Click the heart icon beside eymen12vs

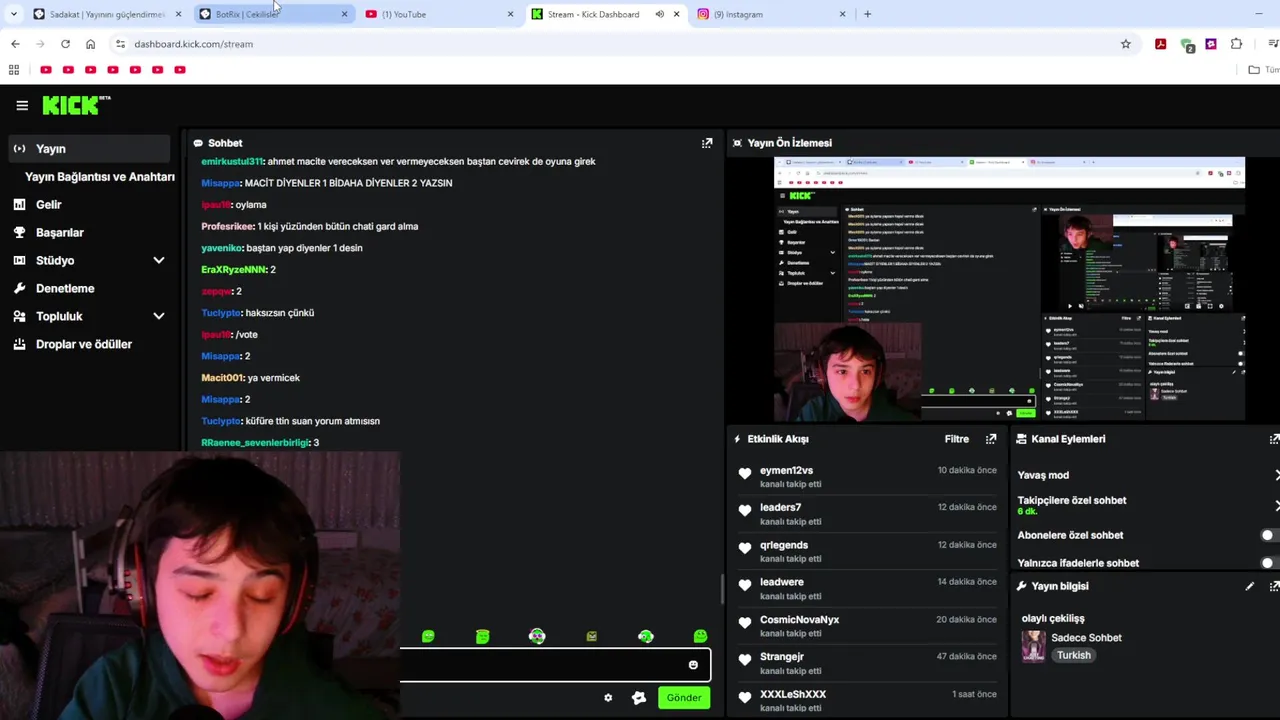[x=744, y=474]
